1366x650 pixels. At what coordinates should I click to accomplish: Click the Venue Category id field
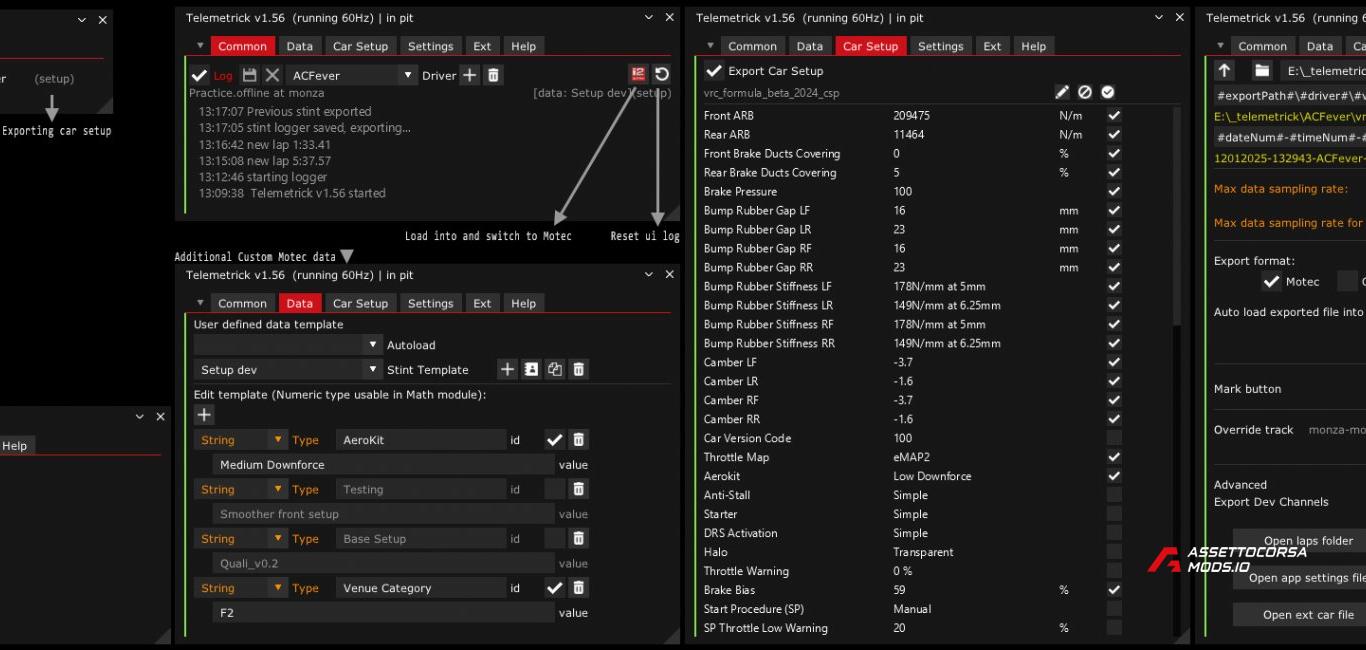[421, 588]
